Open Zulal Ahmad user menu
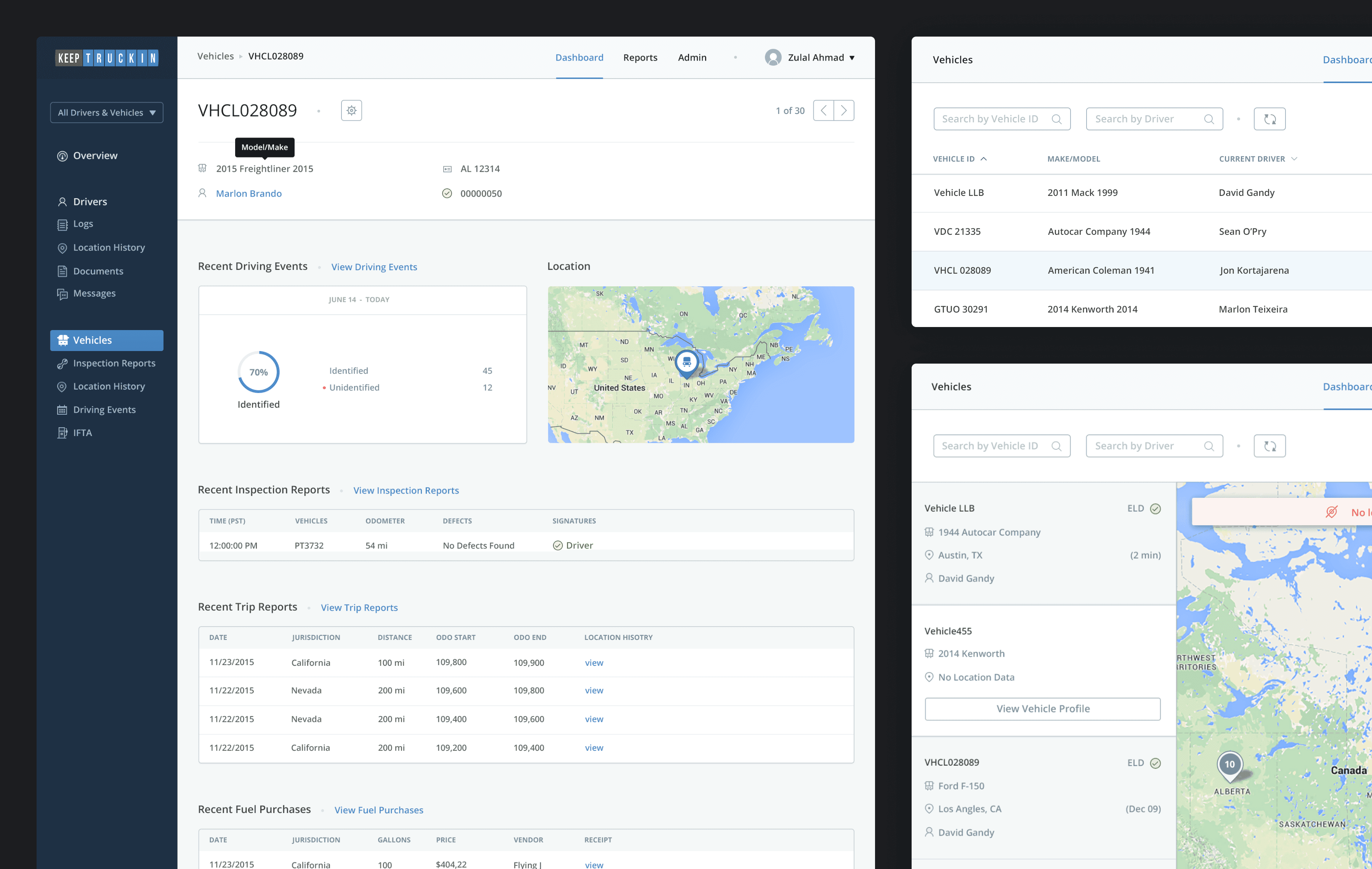 pyautogui.click(x=809, y=58)
